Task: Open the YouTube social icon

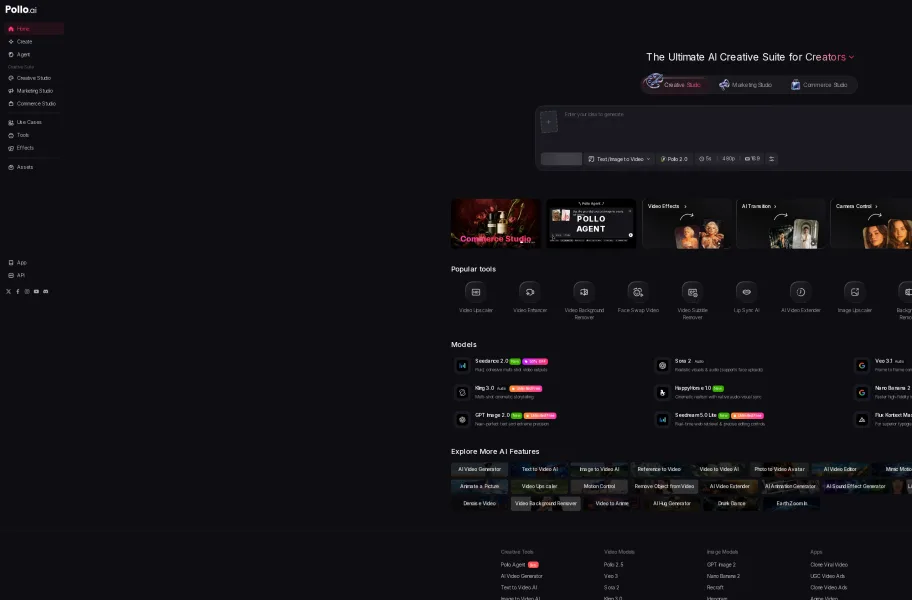Action: tap(36, 291)
